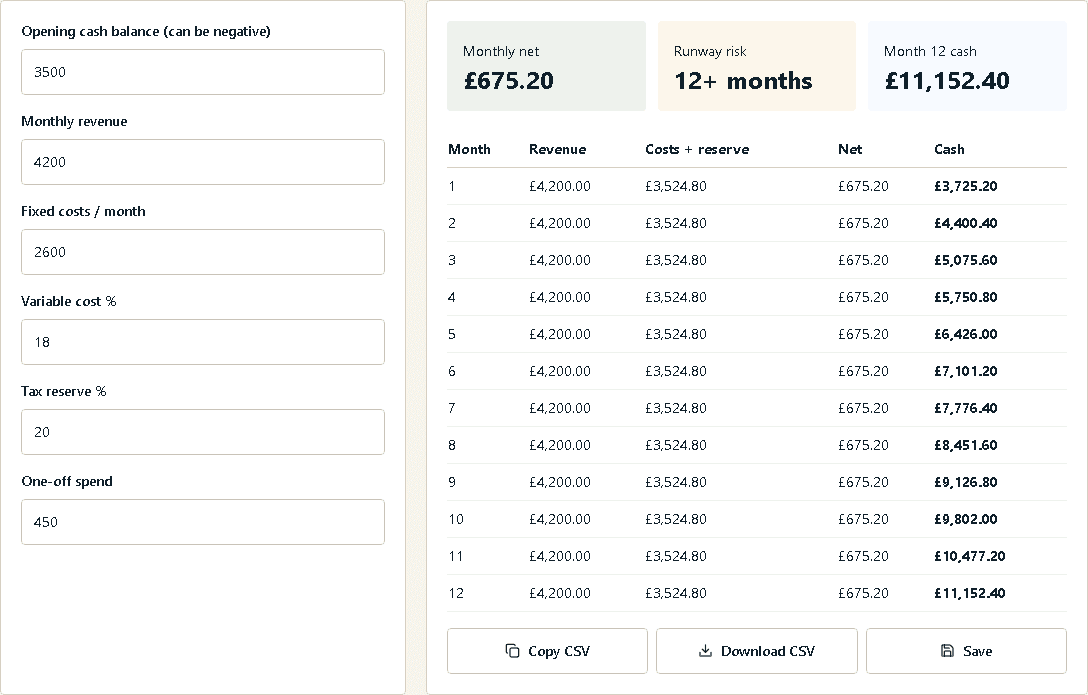Select cash value £9,802.00 in month 10
Screen dimensions: 1088x695
pyautogui.click(x=965, y=520)
